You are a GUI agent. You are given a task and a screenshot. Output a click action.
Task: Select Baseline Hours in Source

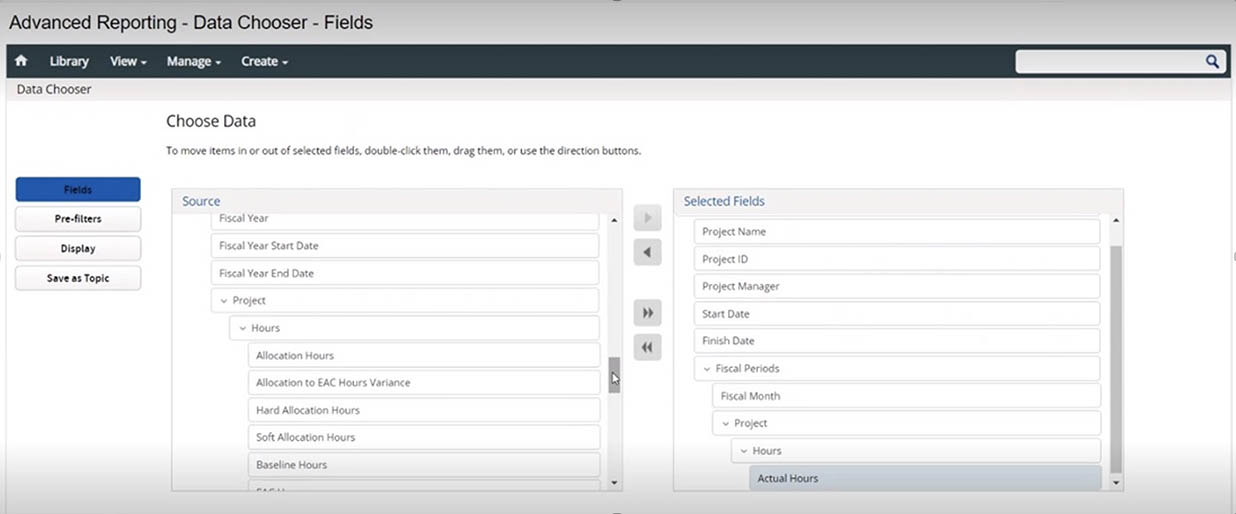tap(424, 465)
